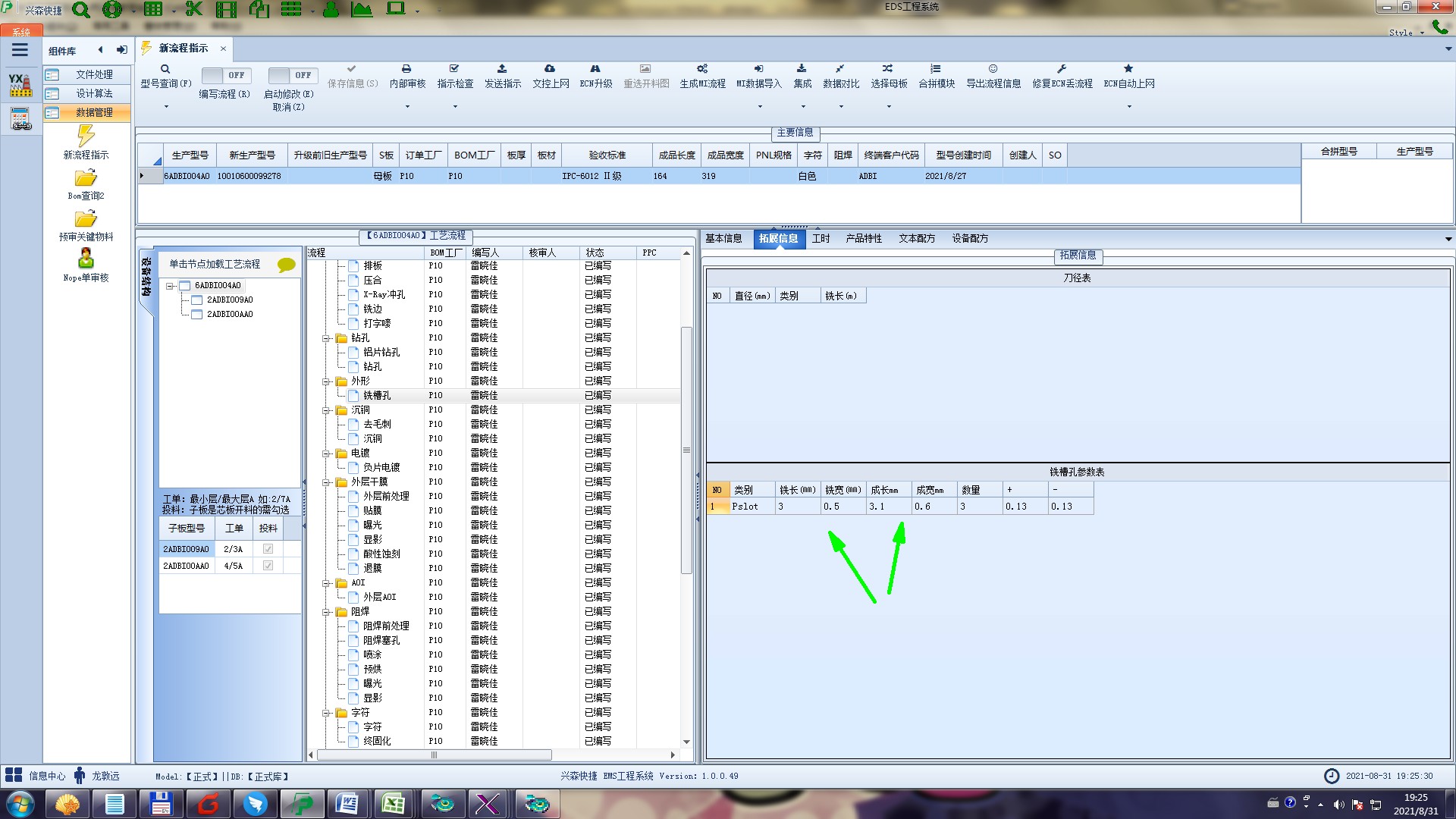Switch to the 基本信息 tab

pos(723,238)
